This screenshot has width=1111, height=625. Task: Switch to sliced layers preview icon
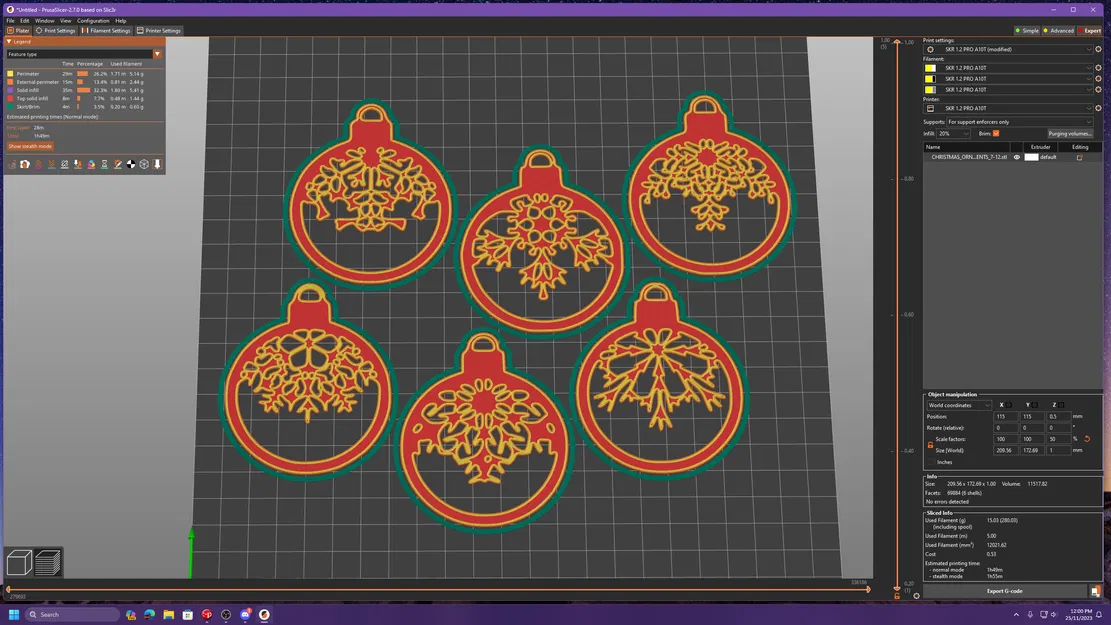[x=47, y=563]
